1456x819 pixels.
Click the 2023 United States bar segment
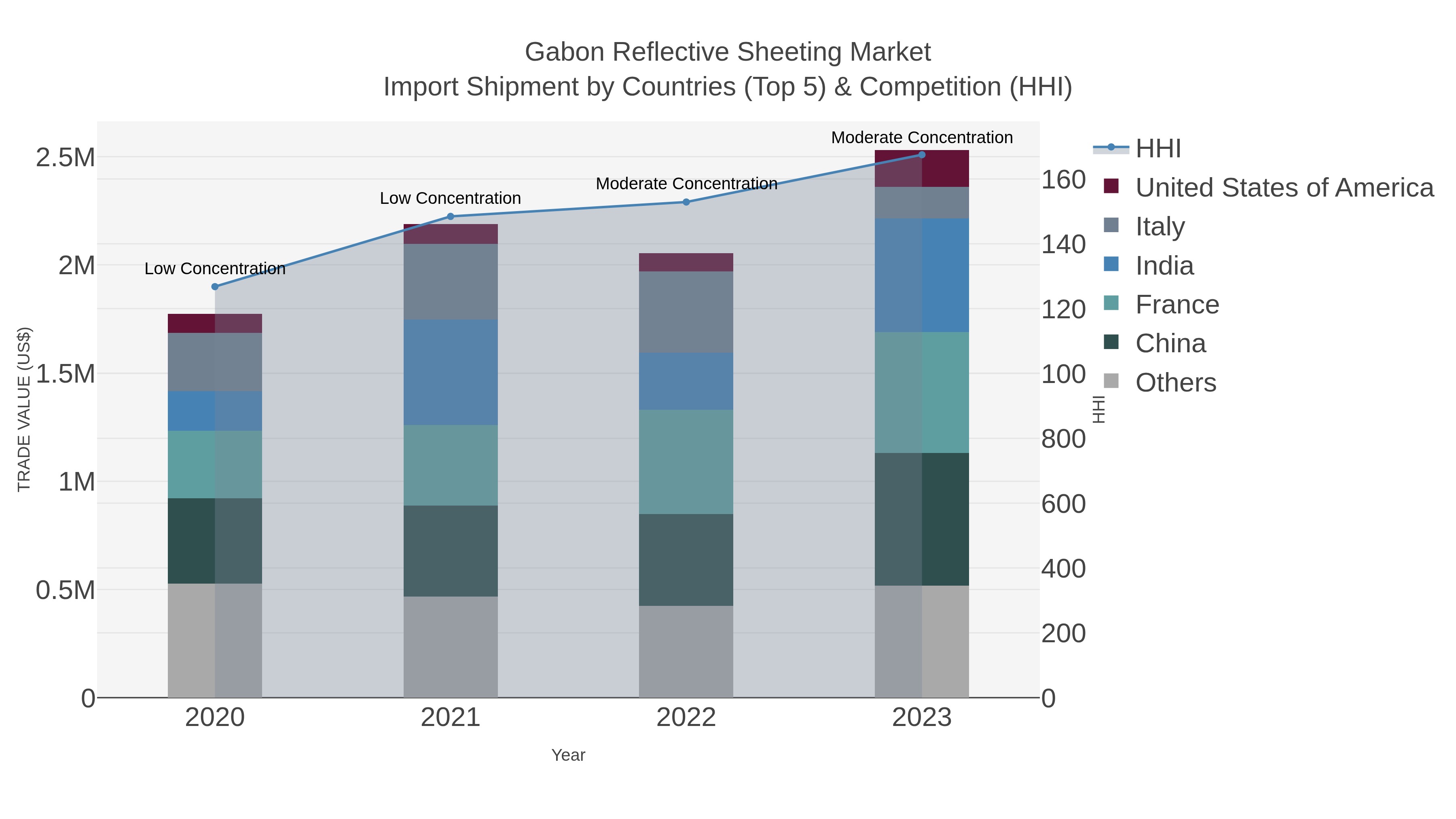point(922,168)
